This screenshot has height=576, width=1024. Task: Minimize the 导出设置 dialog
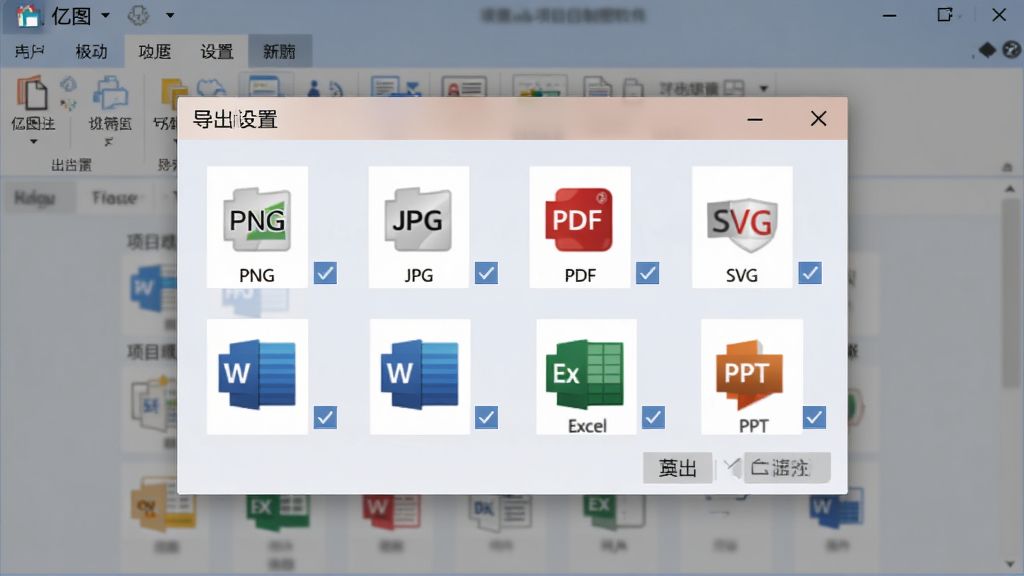(x=755, y=119)
